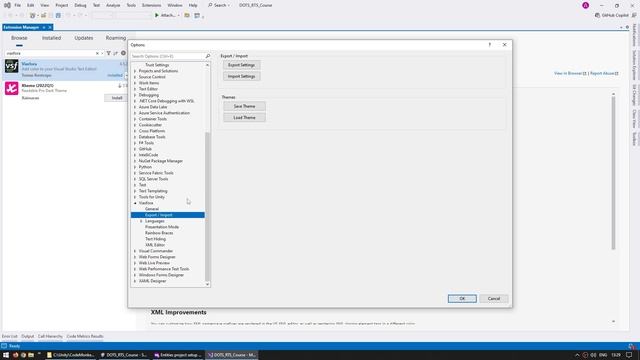Screen dimensions: 640x360
Task: Switch to the Roaming tab
Action: (x=116, y=38)
